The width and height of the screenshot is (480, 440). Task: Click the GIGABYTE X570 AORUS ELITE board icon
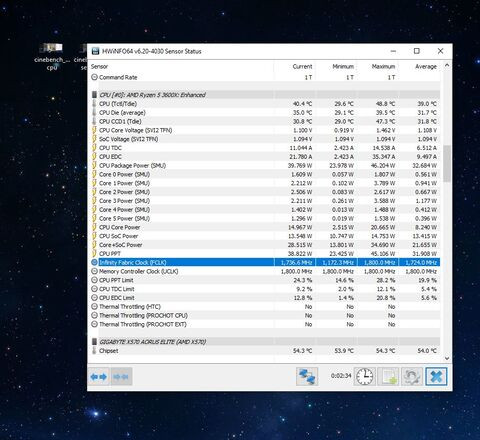[94, 342]
